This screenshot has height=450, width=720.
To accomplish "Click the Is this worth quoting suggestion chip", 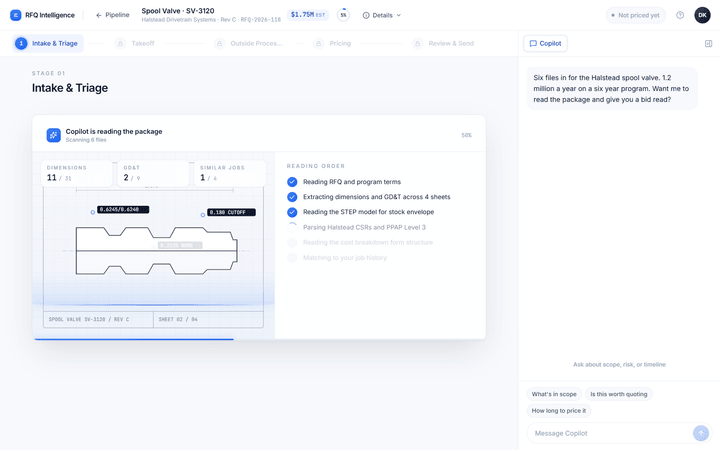I will pyautogui.click(x=619, y=394).
